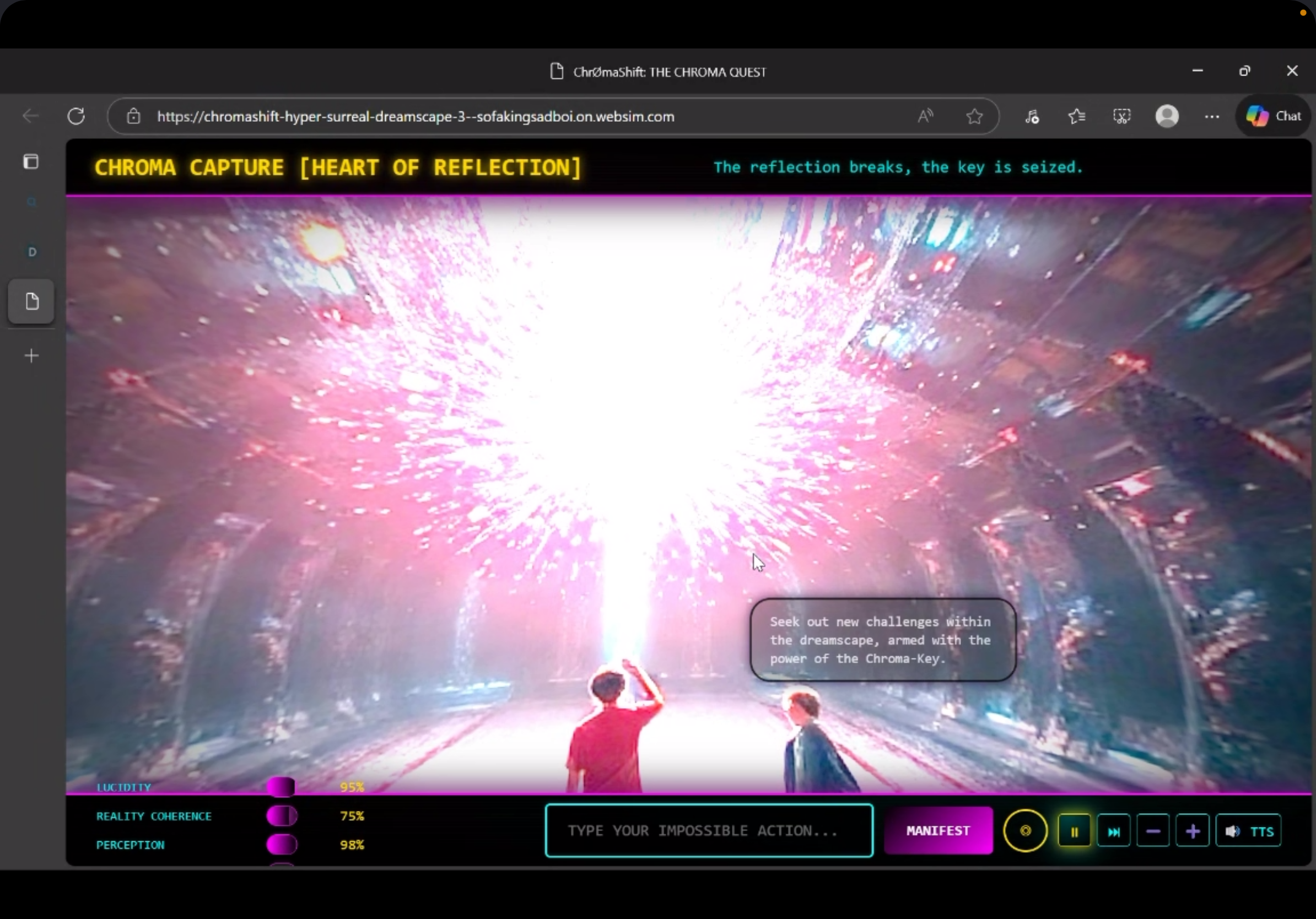Pause playback with the yellow pause button
This screenshot has width=1316, height=919.
[1074, 831]
